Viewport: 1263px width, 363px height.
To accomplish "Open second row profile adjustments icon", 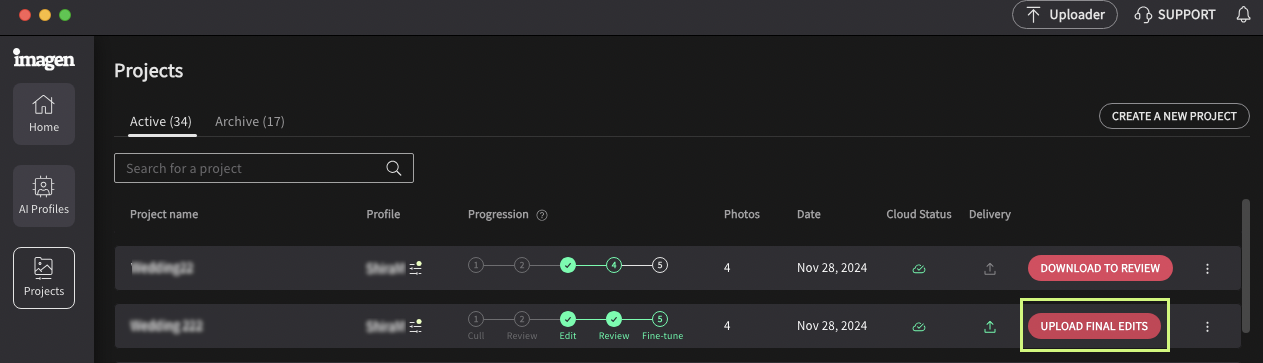I will 415,325.
